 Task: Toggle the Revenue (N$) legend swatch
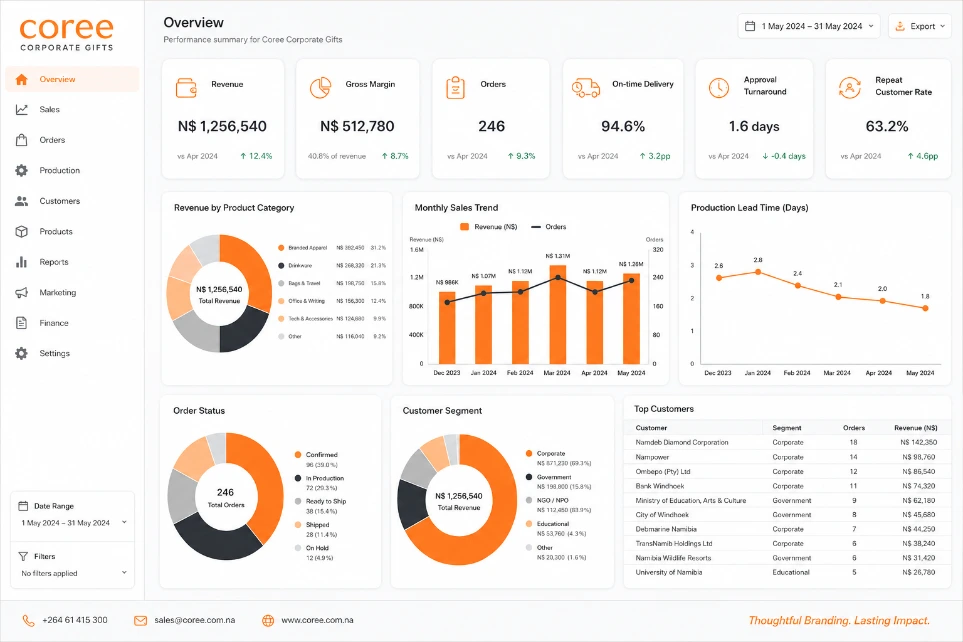click(464, 227)
